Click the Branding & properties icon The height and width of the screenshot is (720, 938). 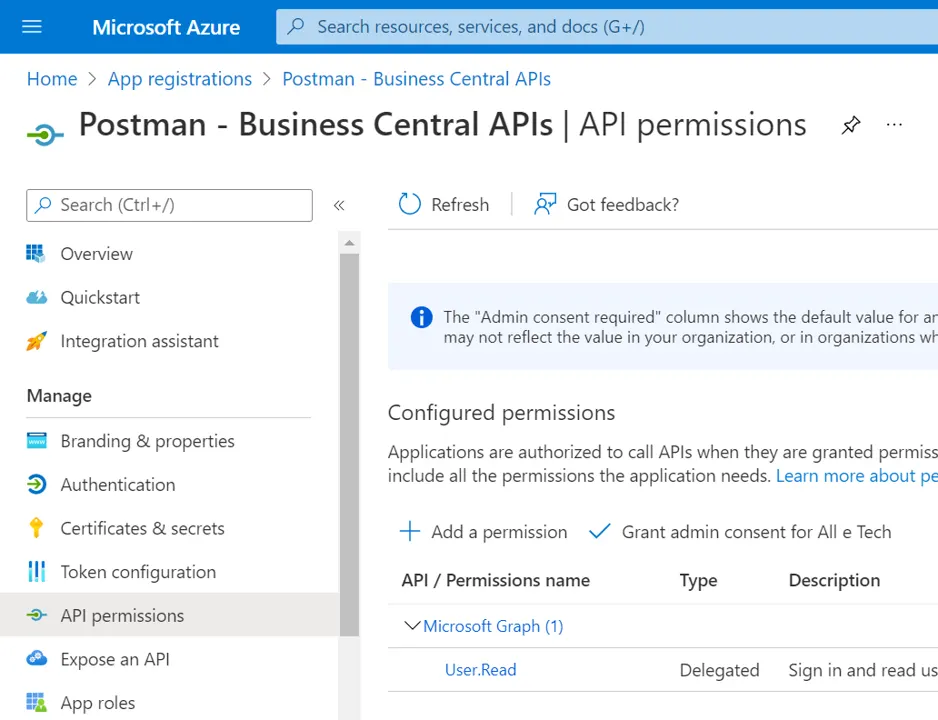pos(36,441)
